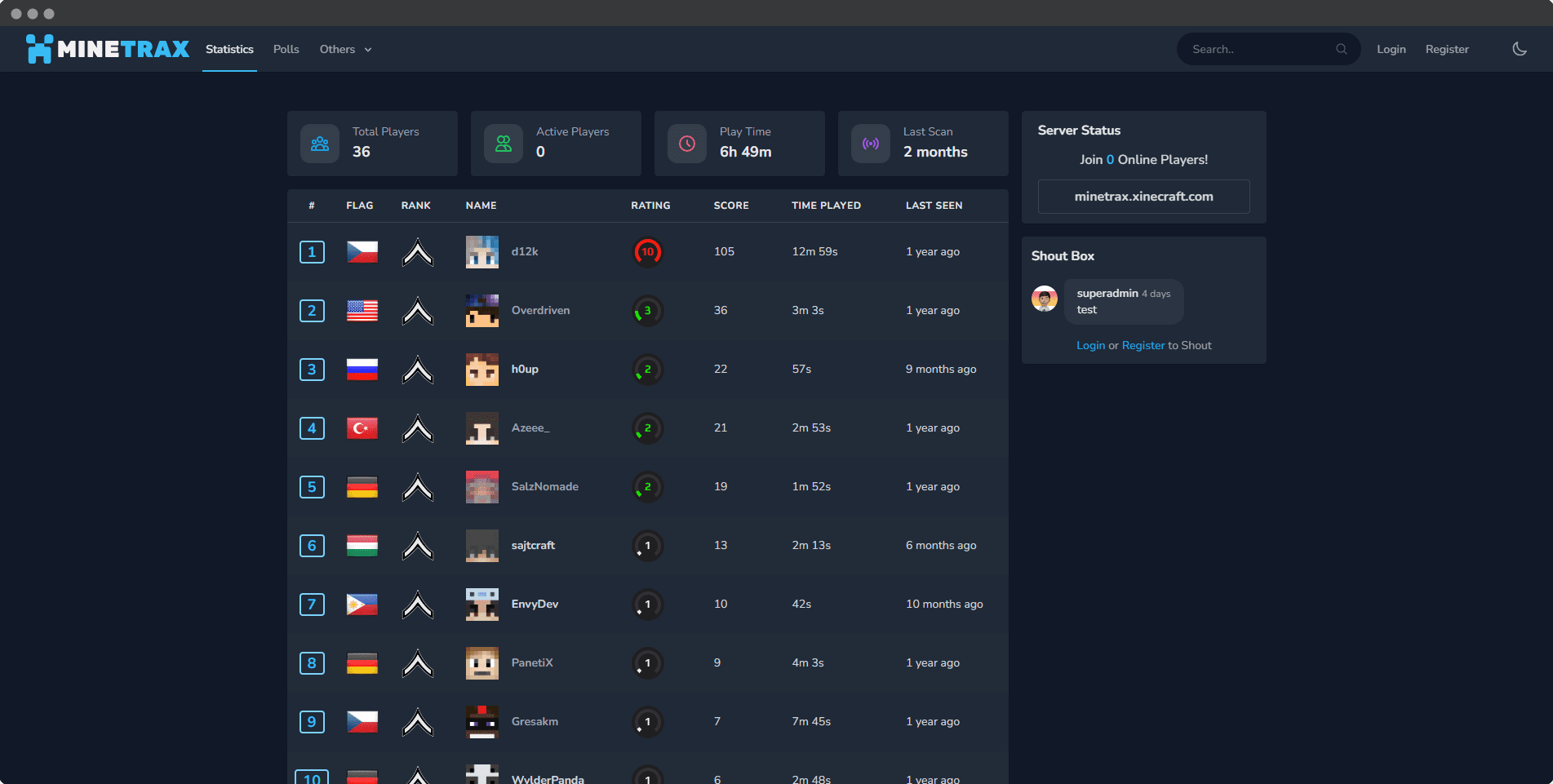Click Overdriven's player avatar
Image resolution: width=1553 pixels, height=784 pixels.
pos(482,311)
